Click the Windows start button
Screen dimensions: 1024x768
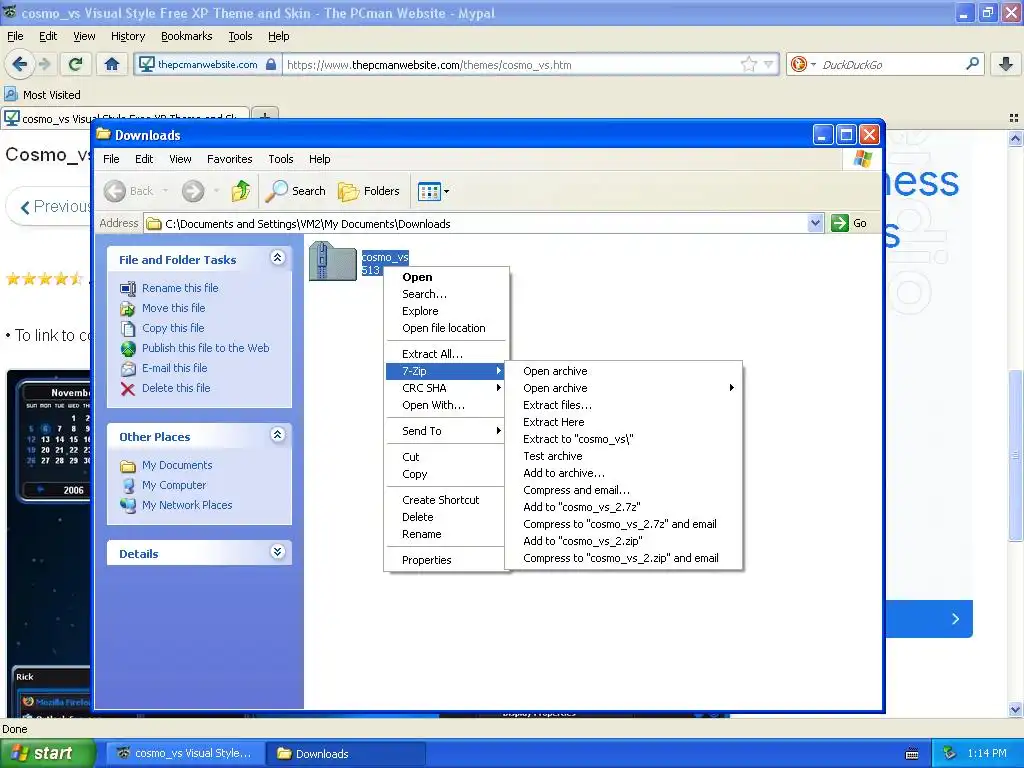(47, 753)
